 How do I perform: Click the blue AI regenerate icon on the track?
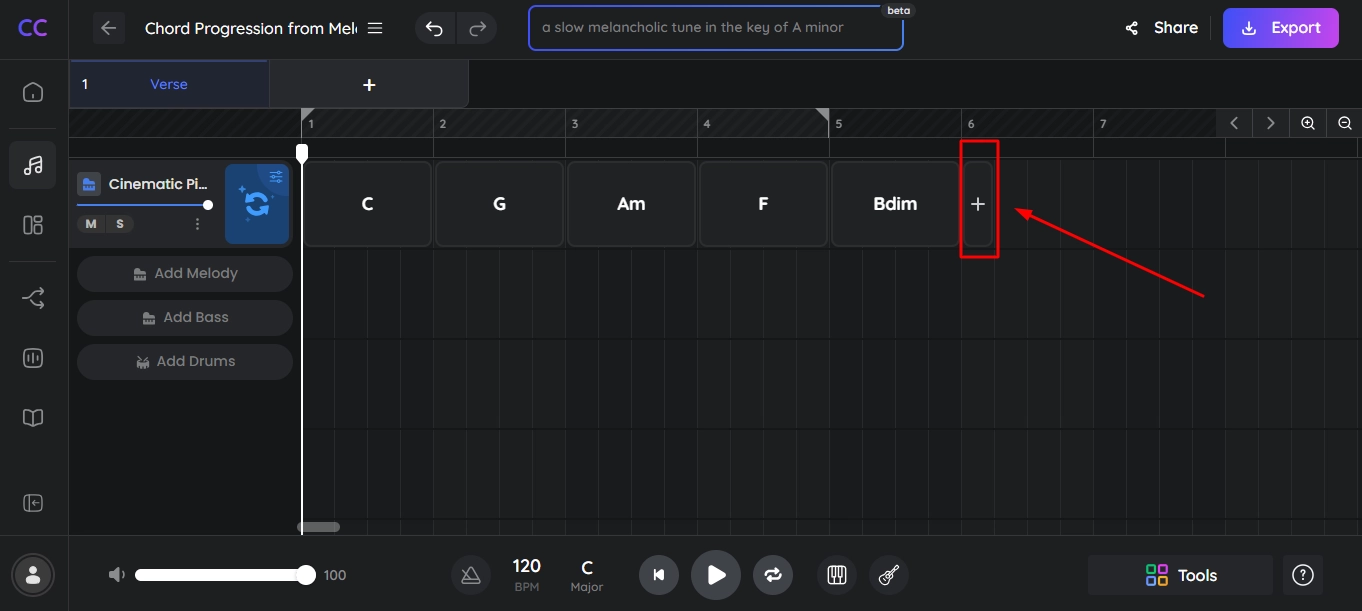pos(257,204)
